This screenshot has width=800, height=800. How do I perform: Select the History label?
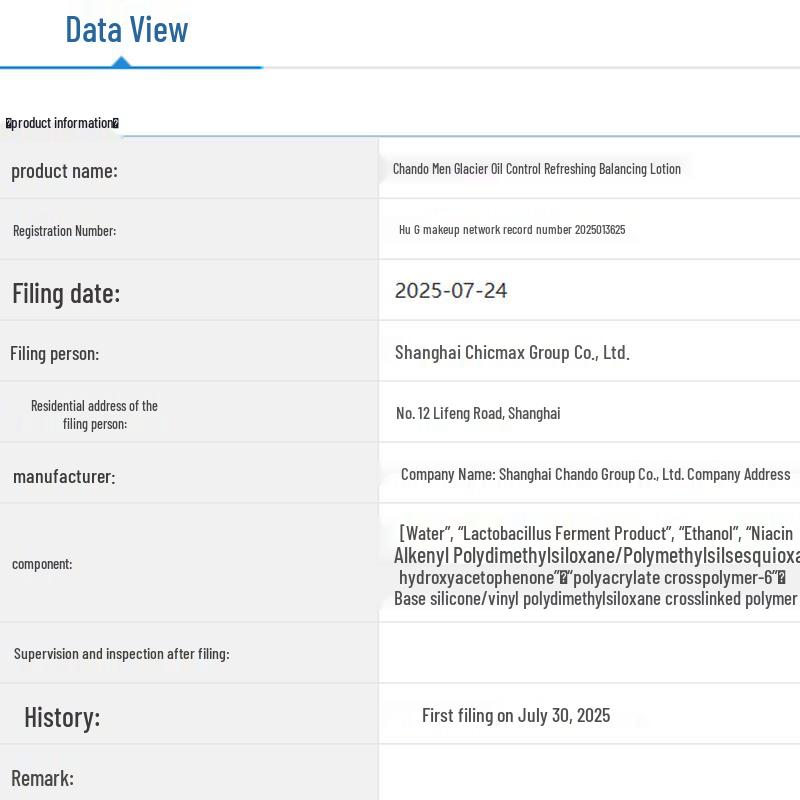62,717
